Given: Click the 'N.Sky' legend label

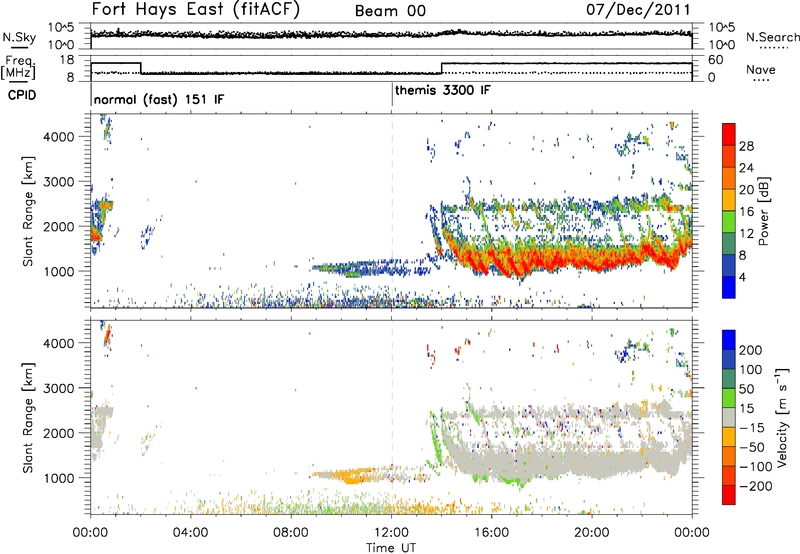Looking at the screenshot, I should coord(19,37).
